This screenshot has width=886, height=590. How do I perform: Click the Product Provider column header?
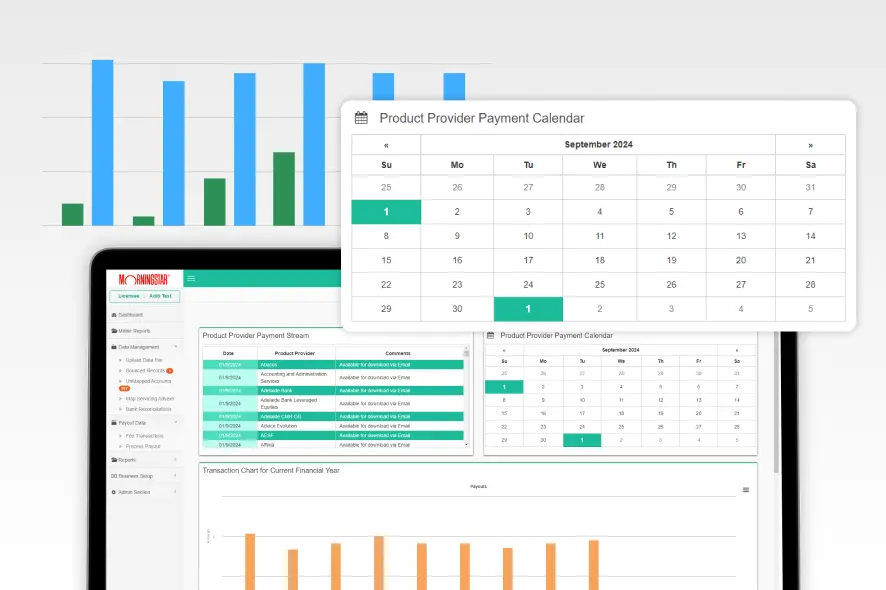pyautogui.click(x=294, y=353)
